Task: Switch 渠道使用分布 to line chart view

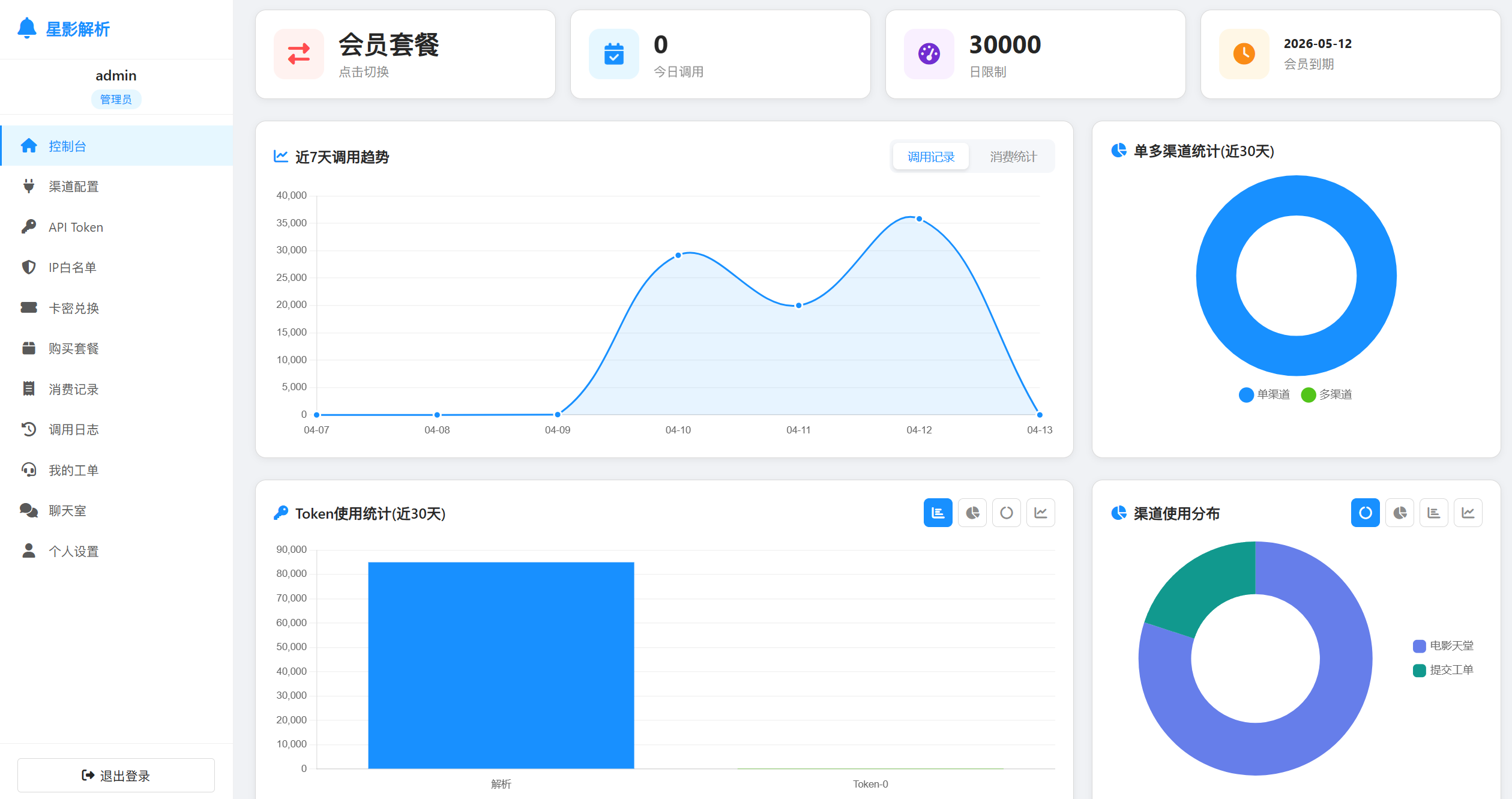Action: [1468, 513]
